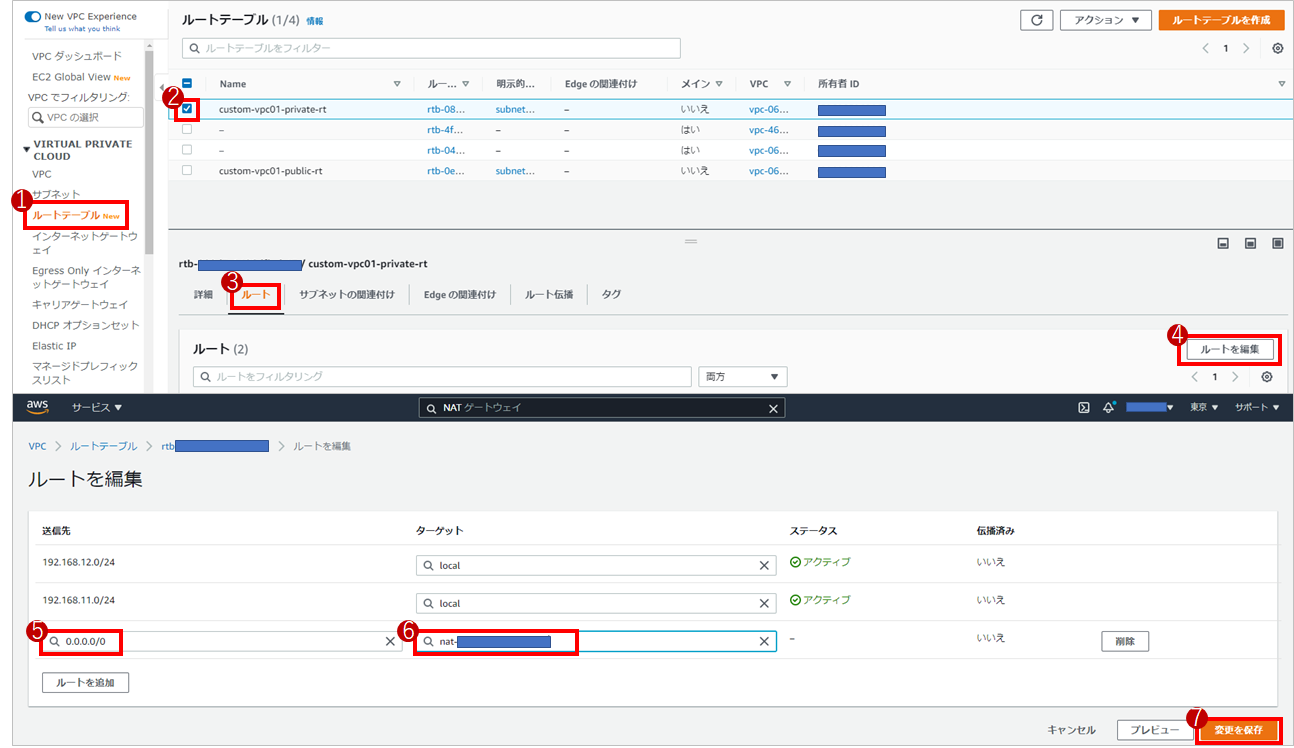Toggle New VPC Experience switch
This screenshot has width=1294, height=748.
(x=32, y=17)
